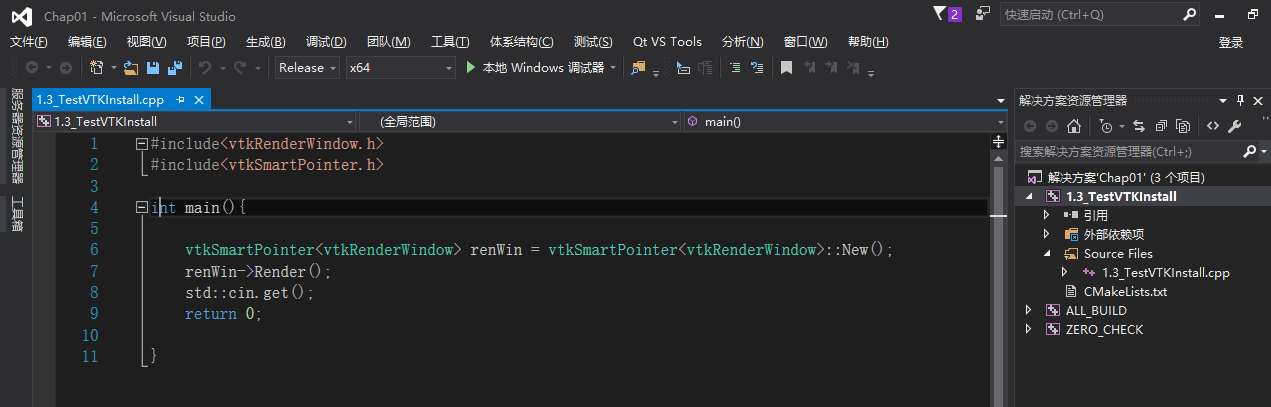Image resolution: width=1271 pixels, height=407 pixels.
Task: Toggle Show All Files in Solution Explorer
Action: pyautogui.click(x=1183, y=126)
